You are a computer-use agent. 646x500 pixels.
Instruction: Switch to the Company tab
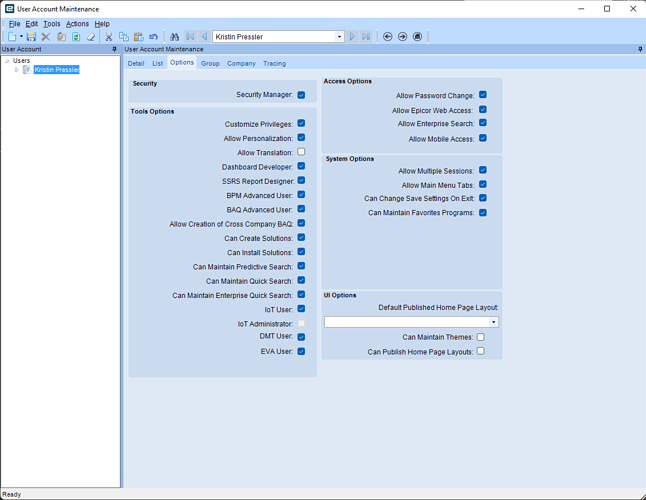tap(241, 63)
